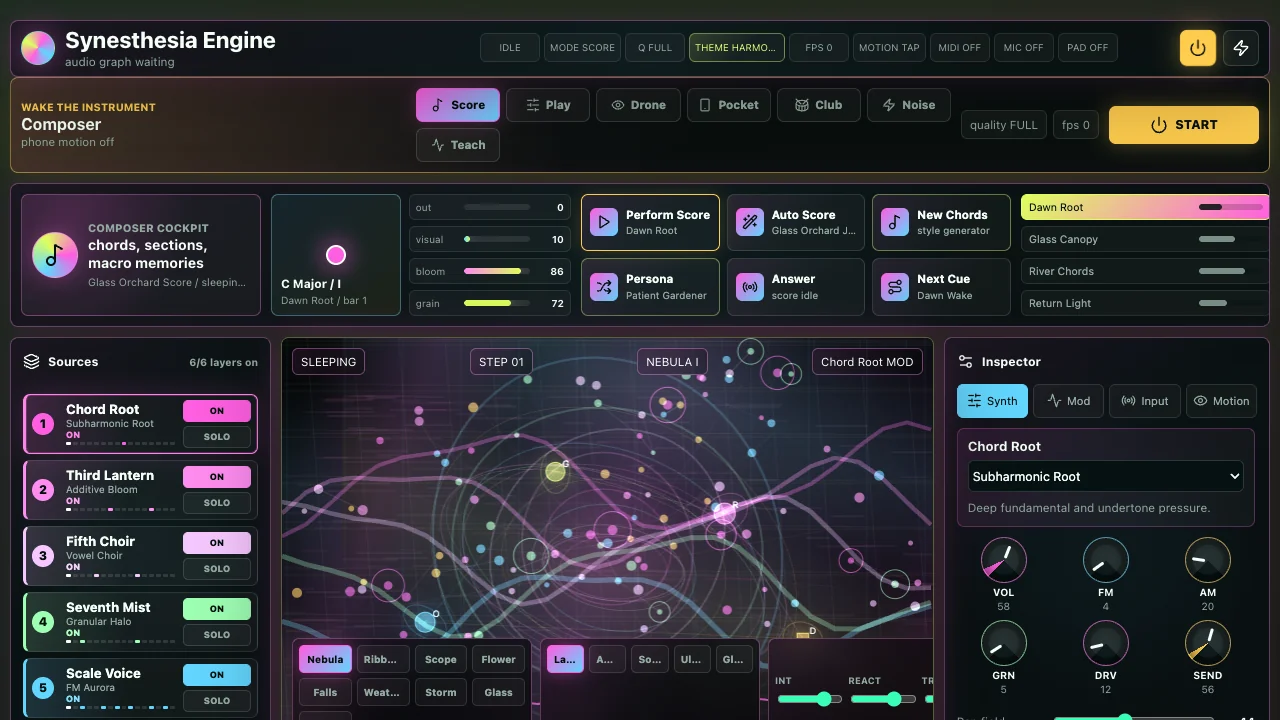Image resolution: width=1280 pixels, height=720 pixels.
Task: Click the SEND knob
Action: coord(1207,643)
